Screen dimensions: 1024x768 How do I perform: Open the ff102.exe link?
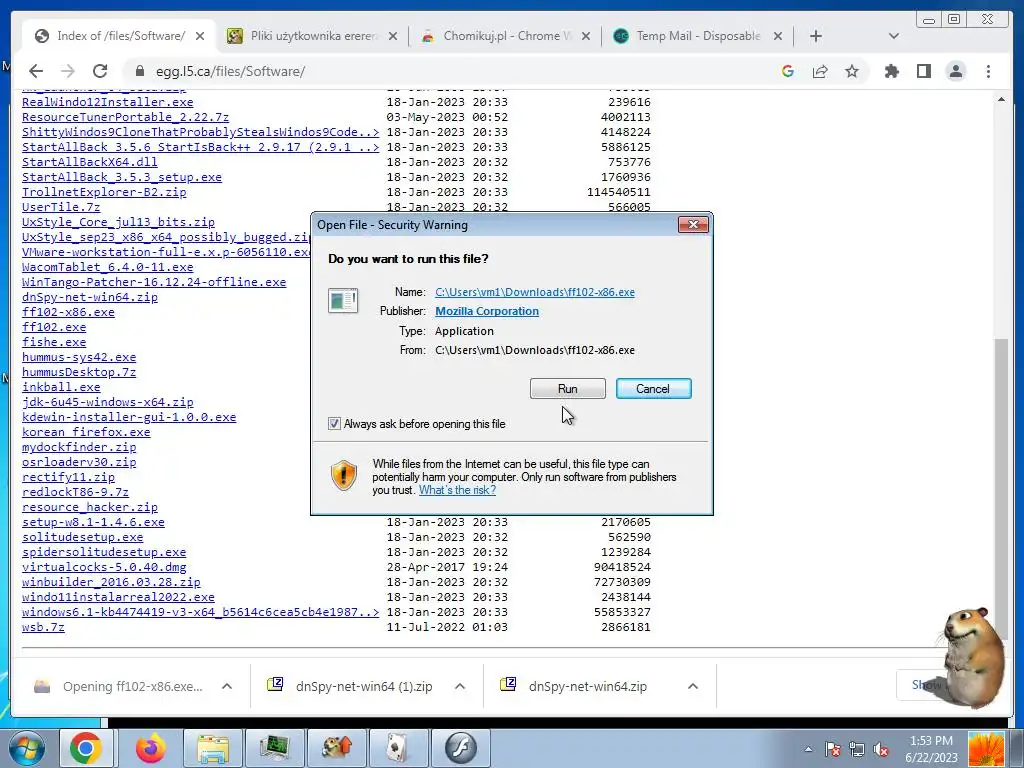click(54, 327)
